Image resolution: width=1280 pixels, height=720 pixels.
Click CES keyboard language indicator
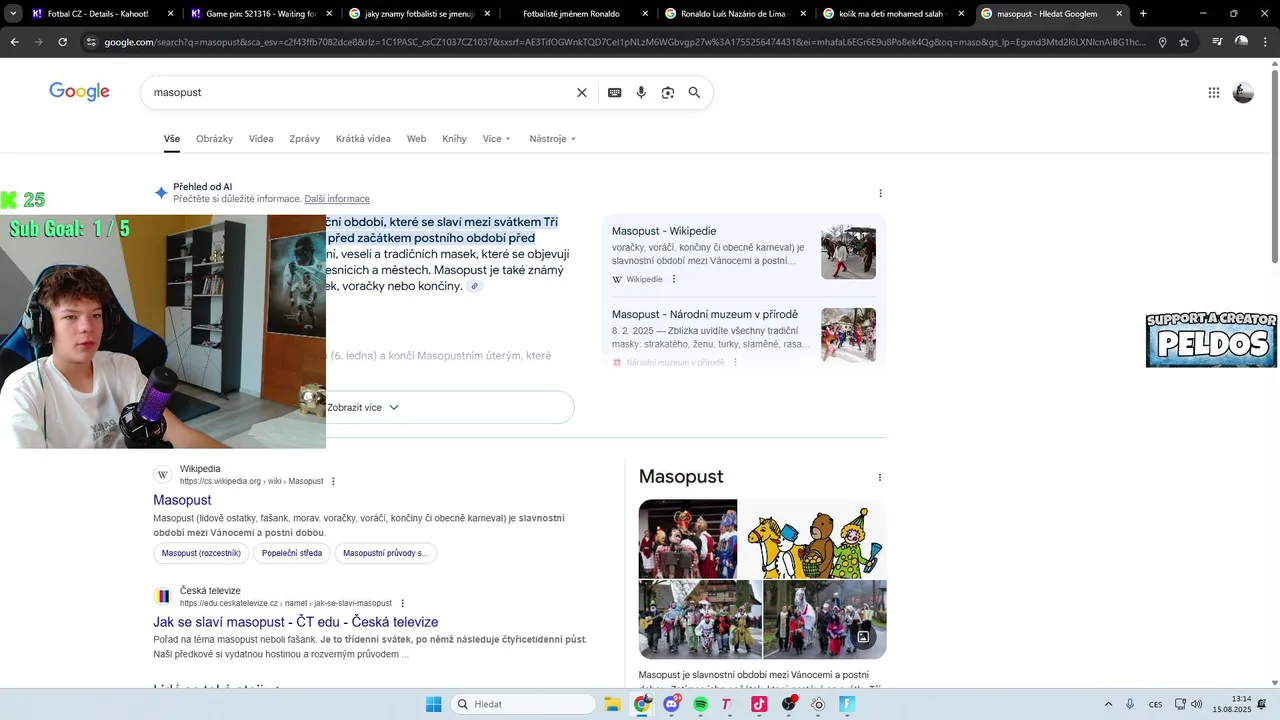(1156, 704)
